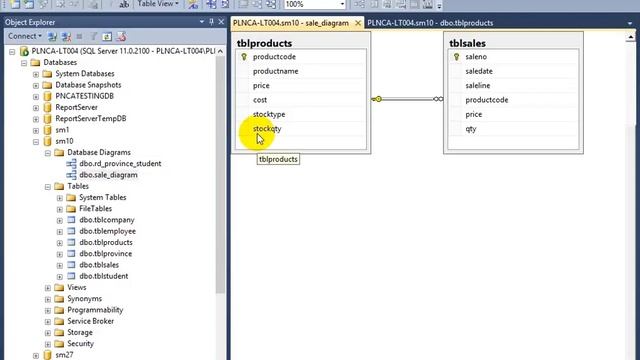Viewport: 640px width, 360px height.
Task: Click the table icon next to dbo.tblcompany
Action: (71, 220)
